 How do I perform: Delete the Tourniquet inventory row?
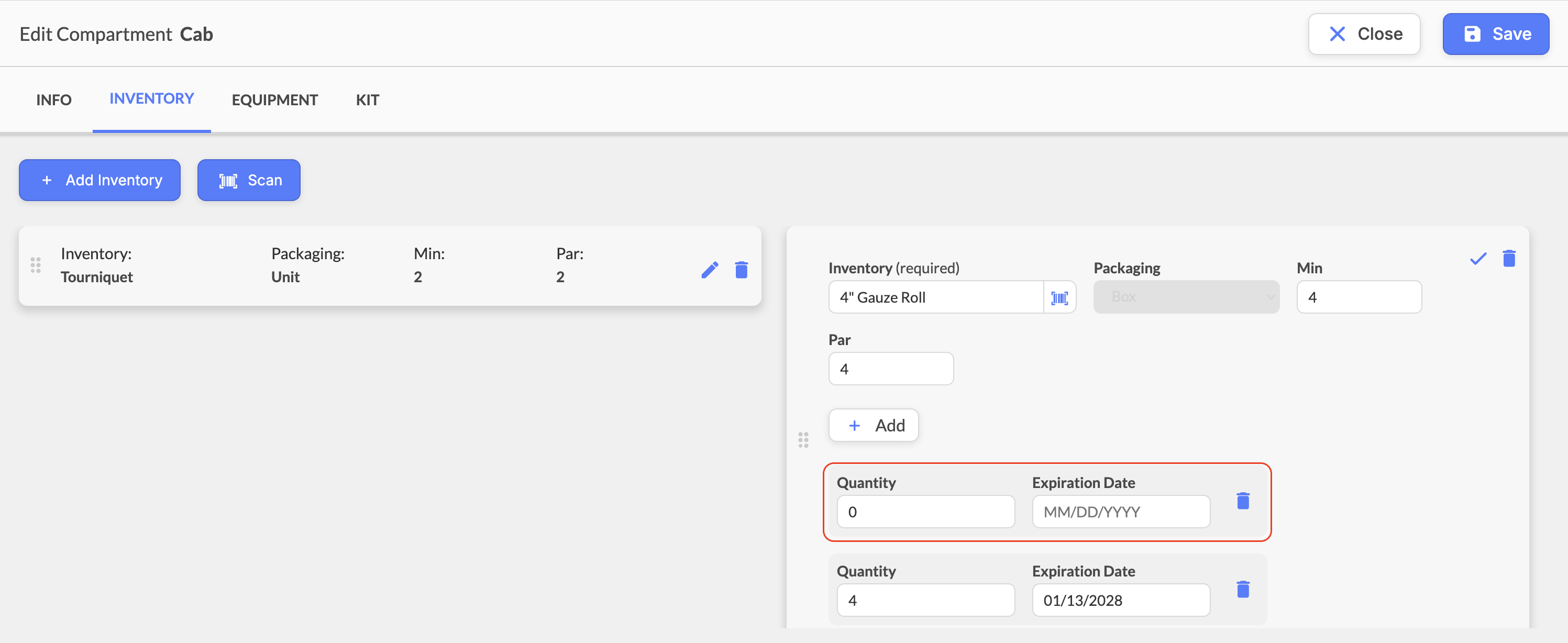(x=741, y=270)
